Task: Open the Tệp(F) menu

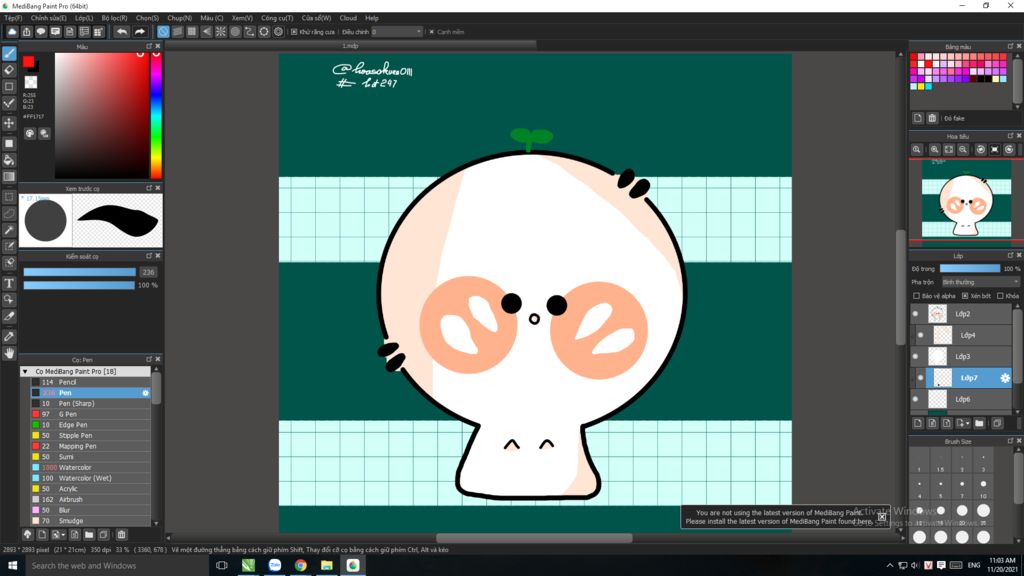Action: coord(13,18)
